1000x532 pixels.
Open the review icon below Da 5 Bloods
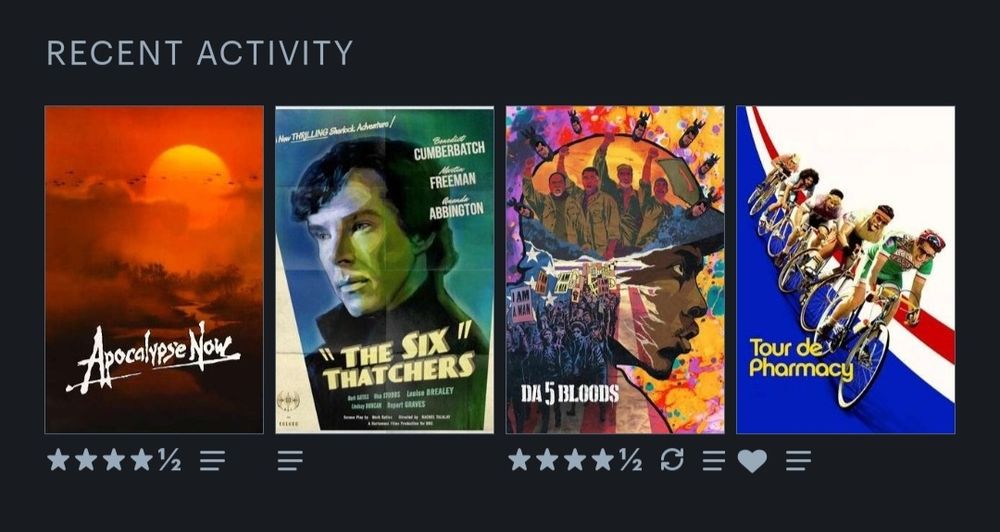click(714, 460)
